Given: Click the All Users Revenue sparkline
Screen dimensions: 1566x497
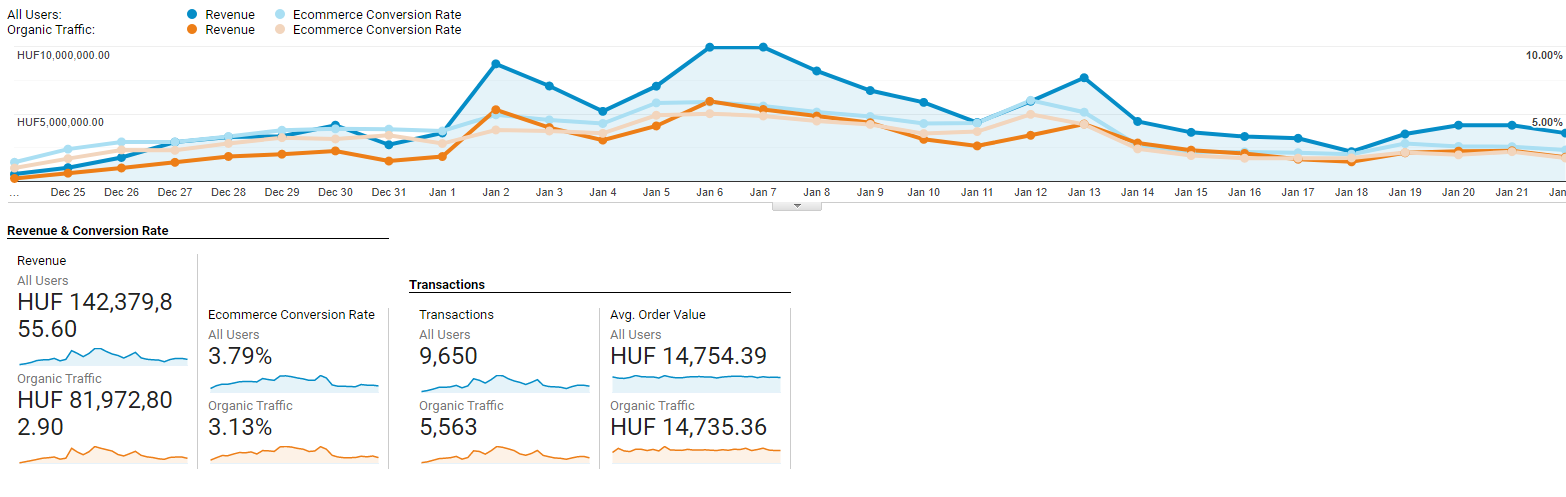Looking at the screenshot, I should [103, 356].
